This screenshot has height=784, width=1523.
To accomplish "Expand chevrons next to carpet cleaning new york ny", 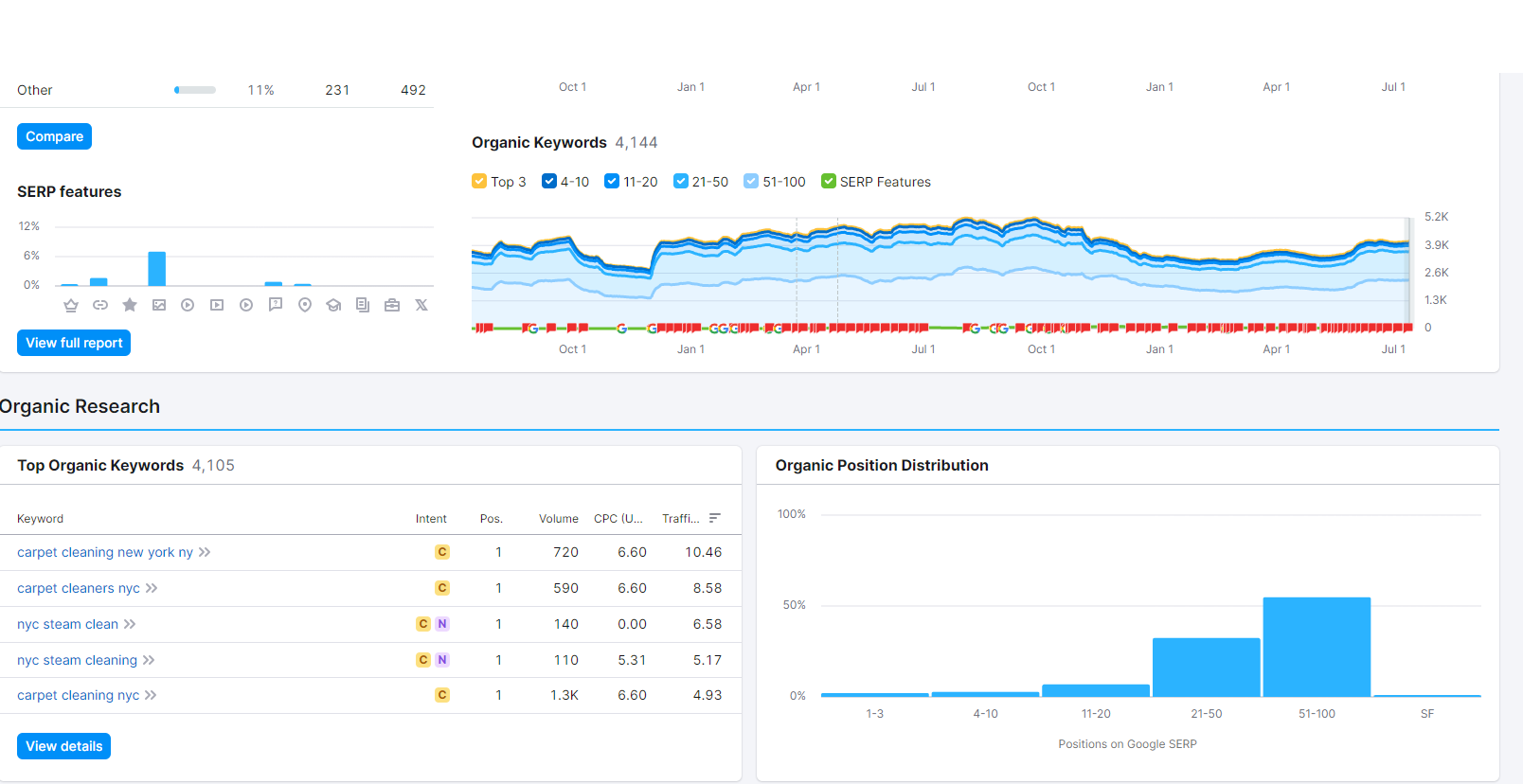I will [x=205, y=552].
